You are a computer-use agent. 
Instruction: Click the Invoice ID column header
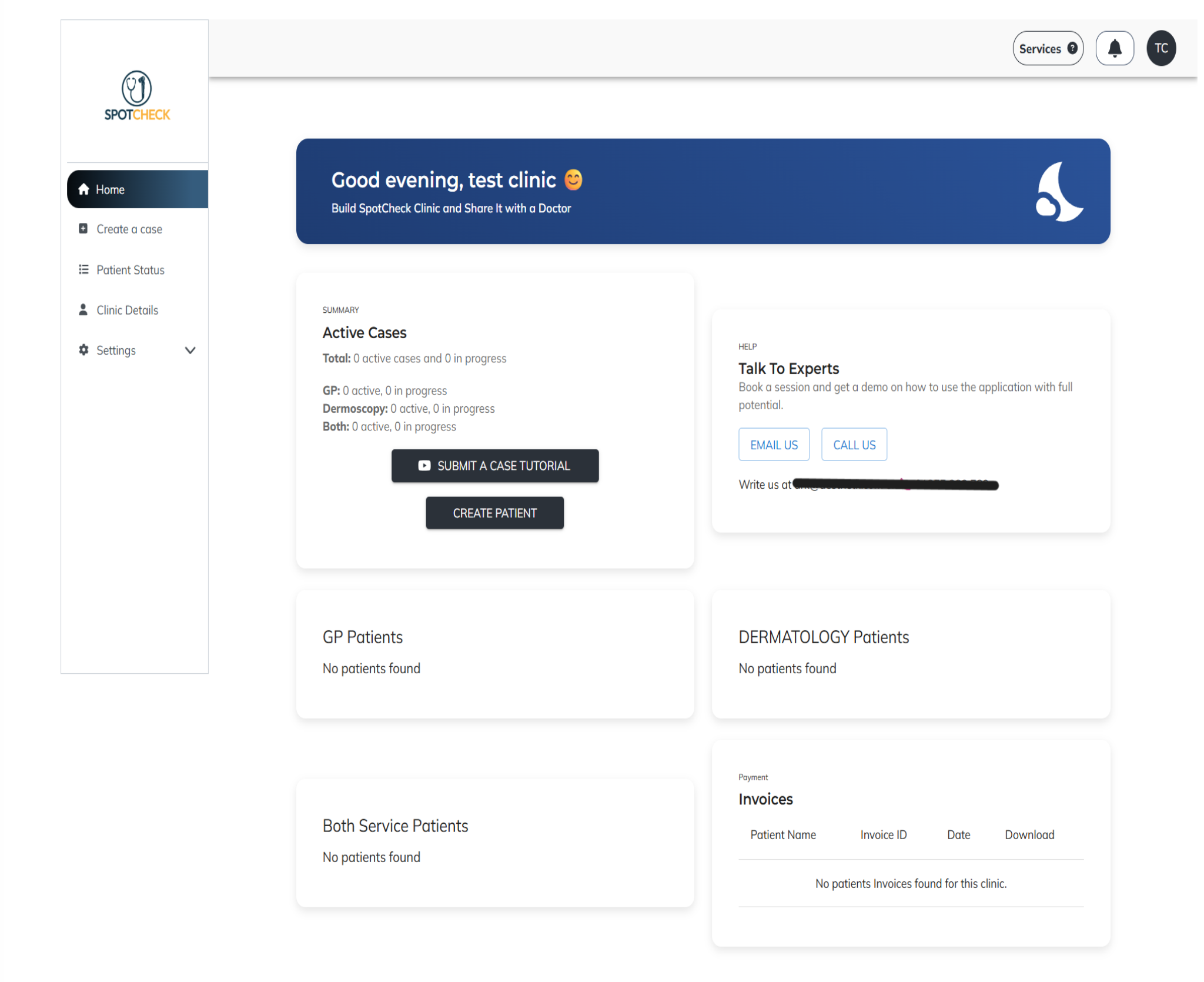point(883,834)
